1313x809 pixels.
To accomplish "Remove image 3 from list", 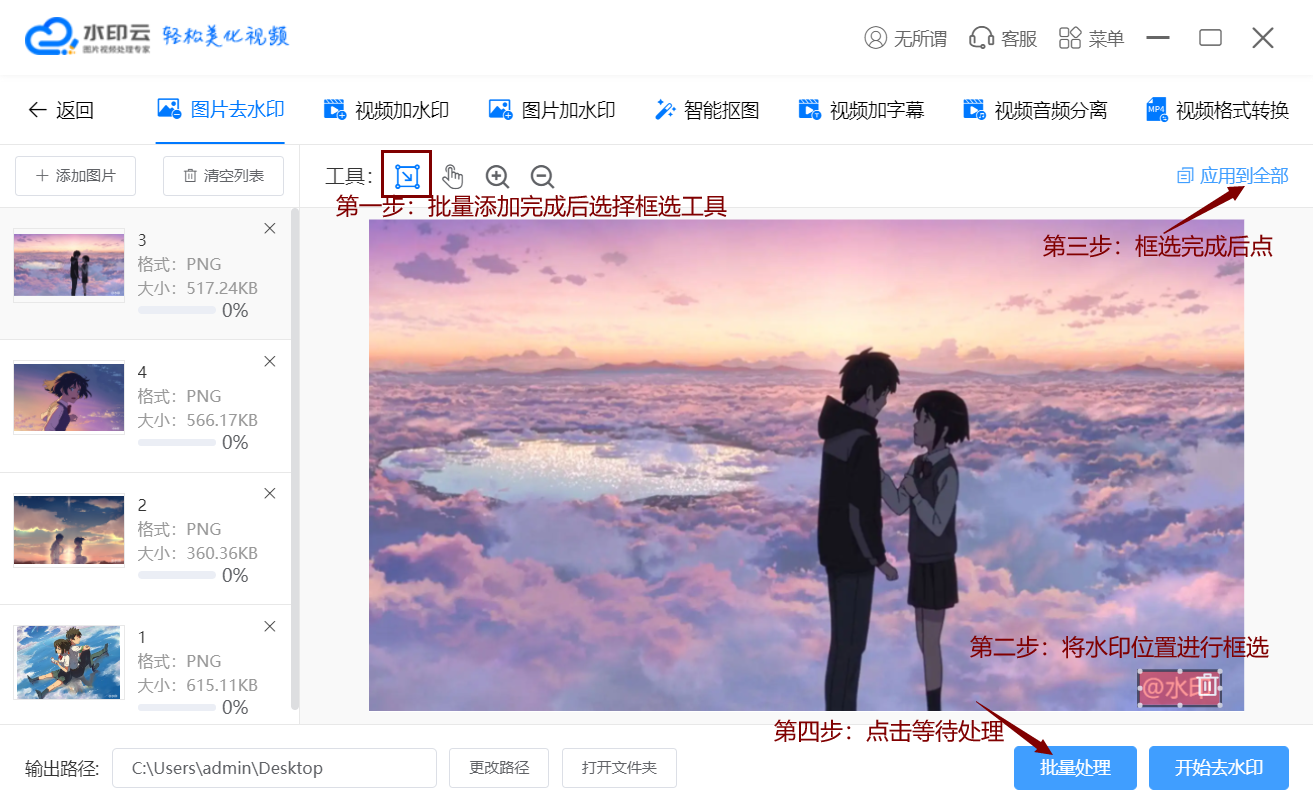I will click(269, 229).
